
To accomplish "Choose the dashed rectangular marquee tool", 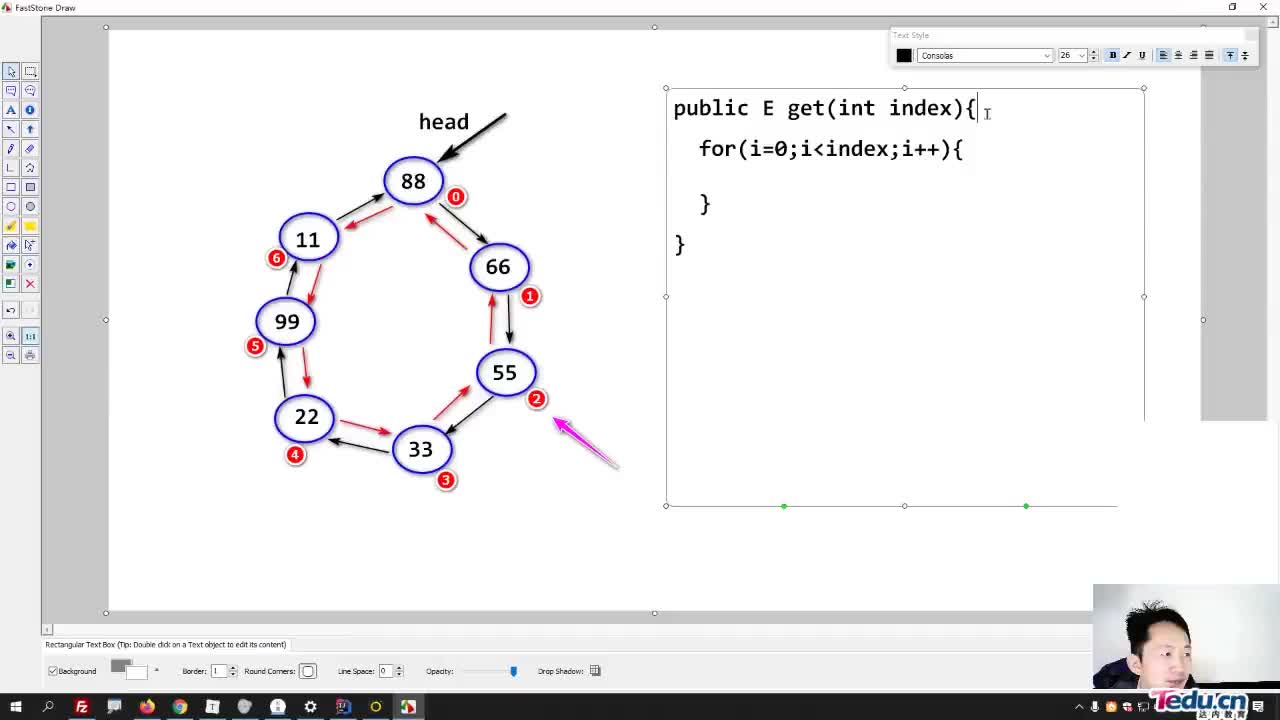I will point(30,71).
